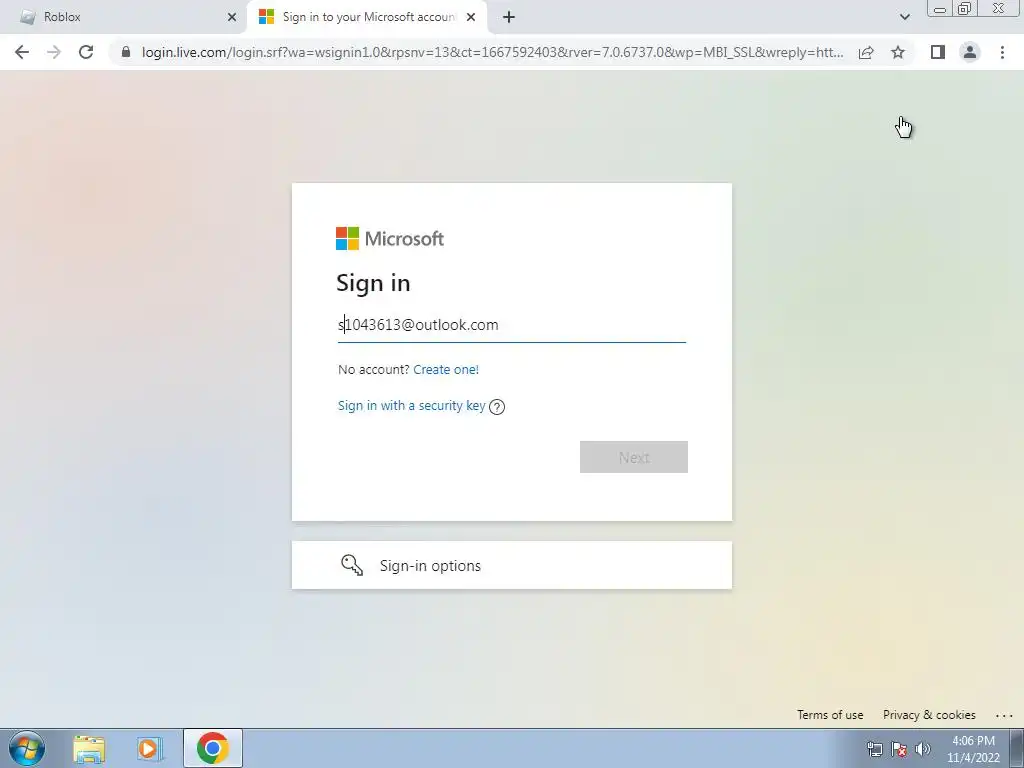Open the taskbar clock and date

(x=973, y=749)
